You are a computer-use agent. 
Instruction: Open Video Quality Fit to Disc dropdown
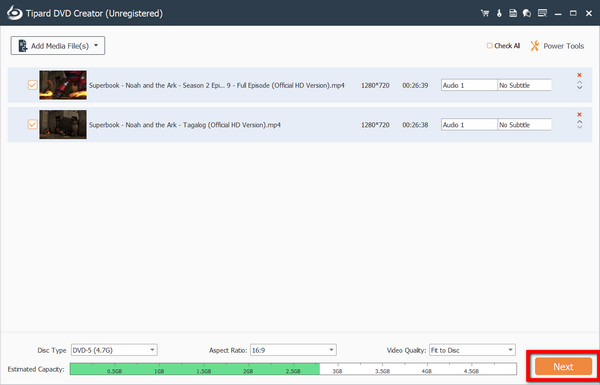click(x=472, y=350)
